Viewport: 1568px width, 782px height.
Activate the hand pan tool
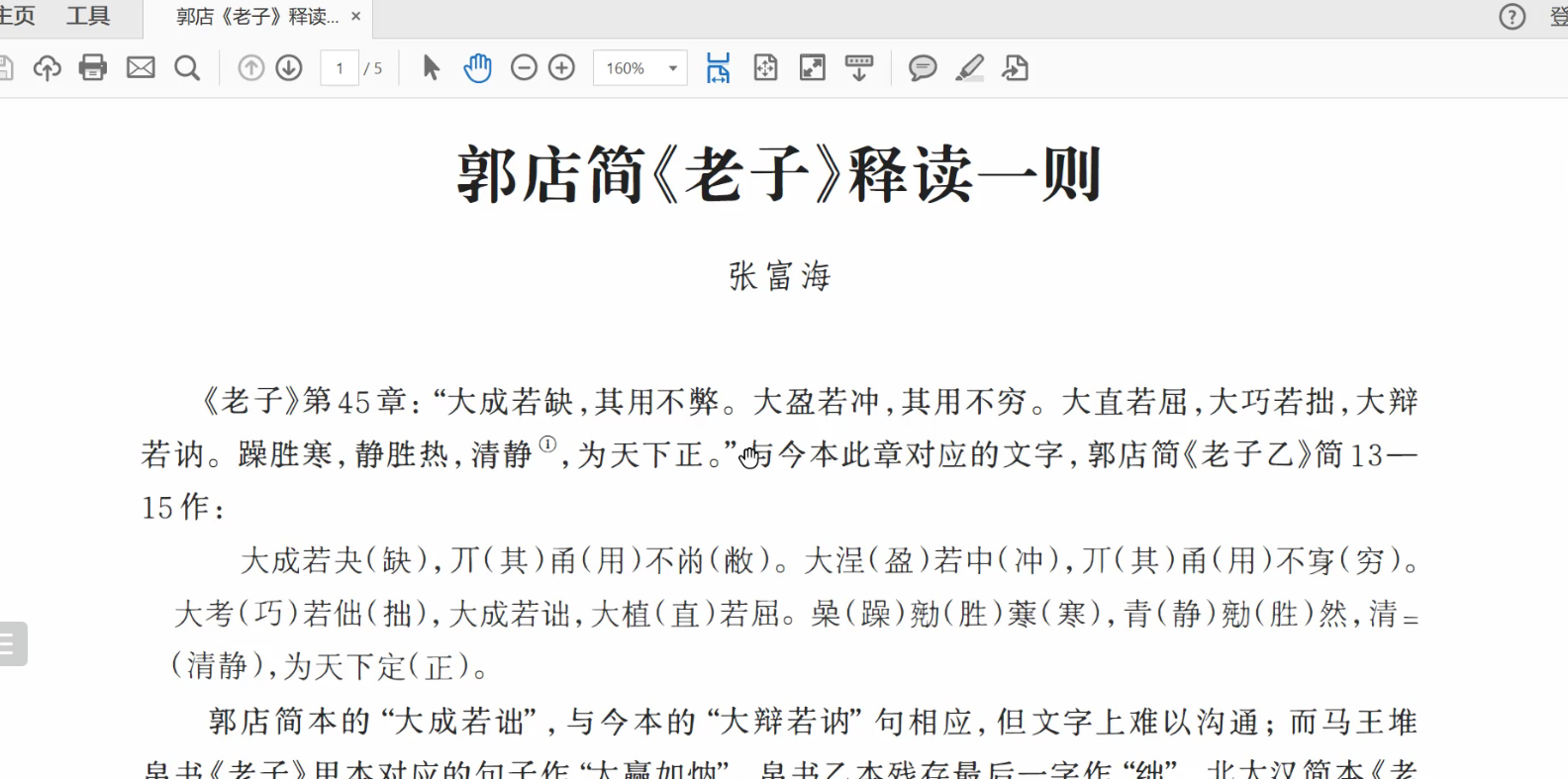[x=477, y=68]
